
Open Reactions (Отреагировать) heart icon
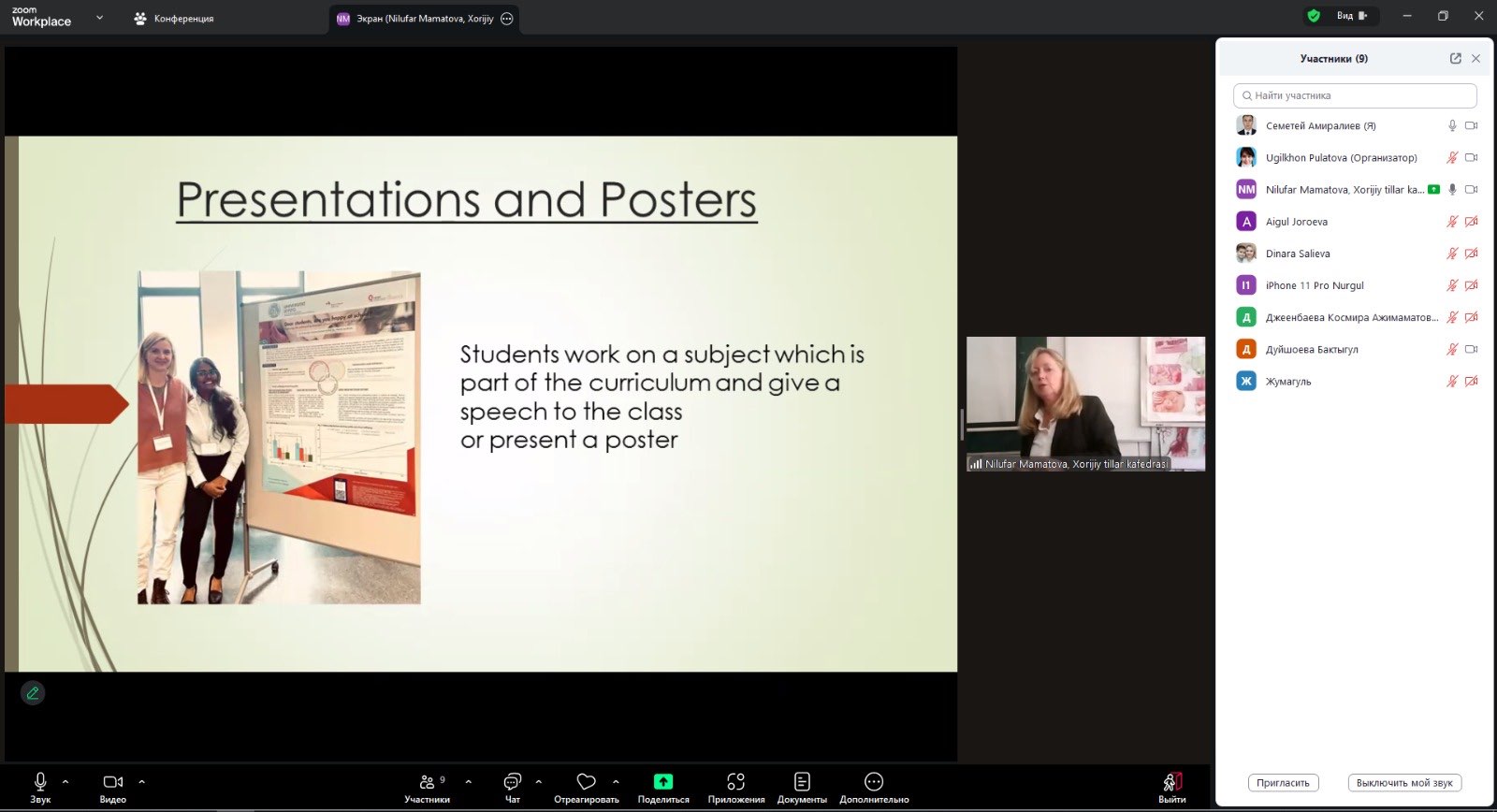tap(586, 782)
